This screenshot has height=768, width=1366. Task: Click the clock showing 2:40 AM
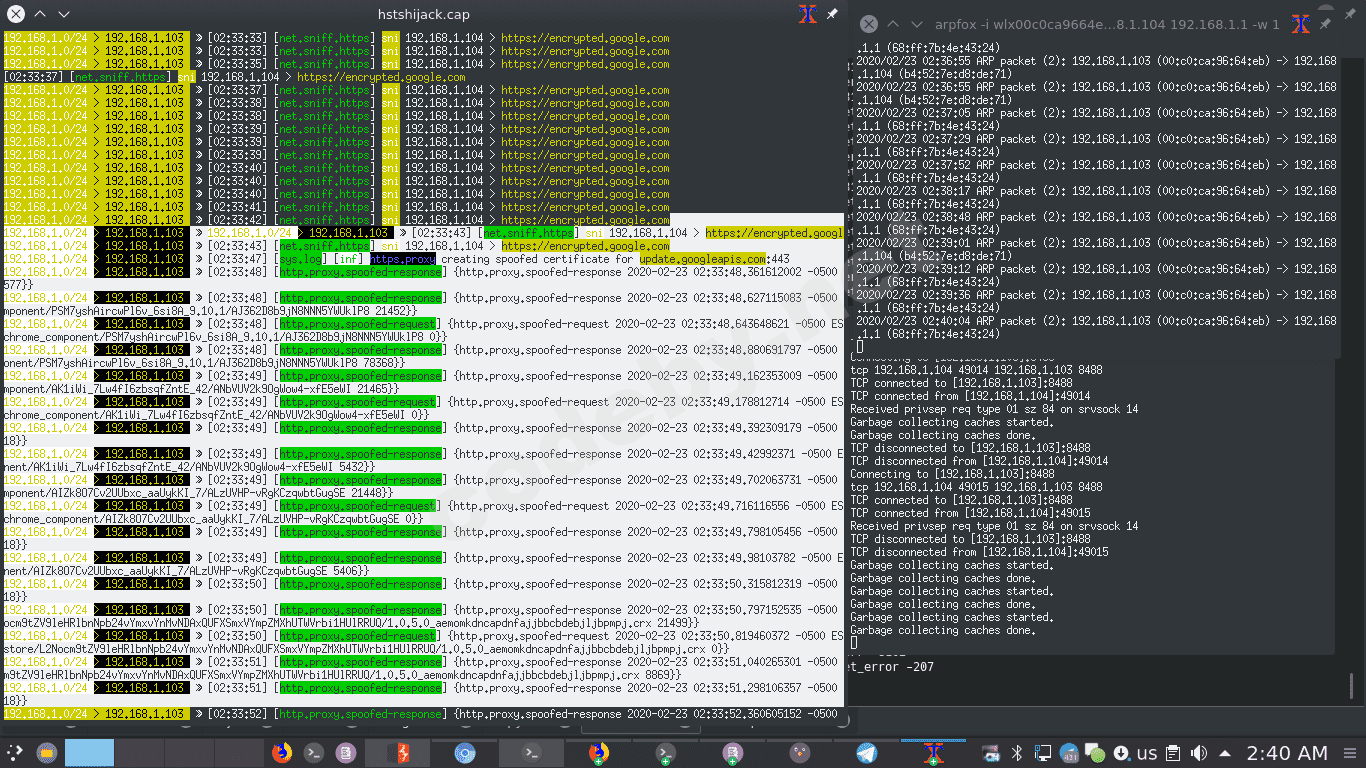click(1286, 752)
